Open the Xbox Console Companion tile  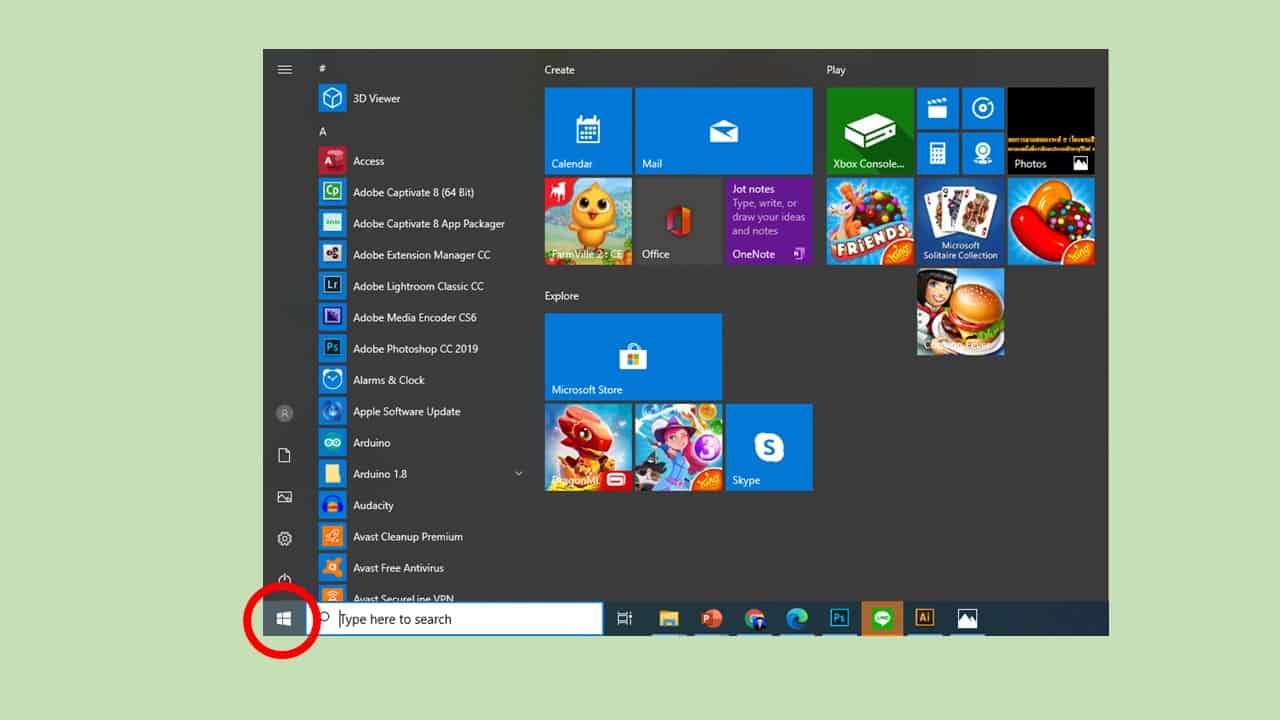click(870, 131)
